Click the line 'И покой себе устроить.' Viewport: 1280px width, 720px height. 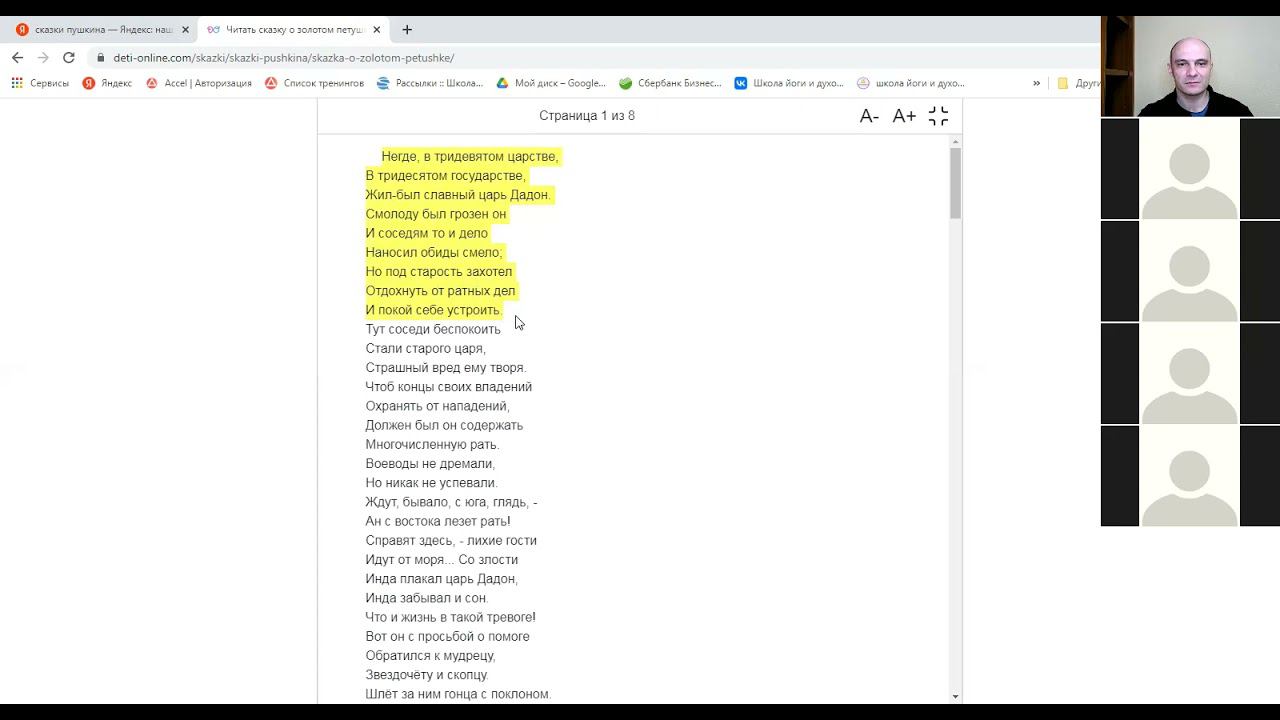[434, 310]
